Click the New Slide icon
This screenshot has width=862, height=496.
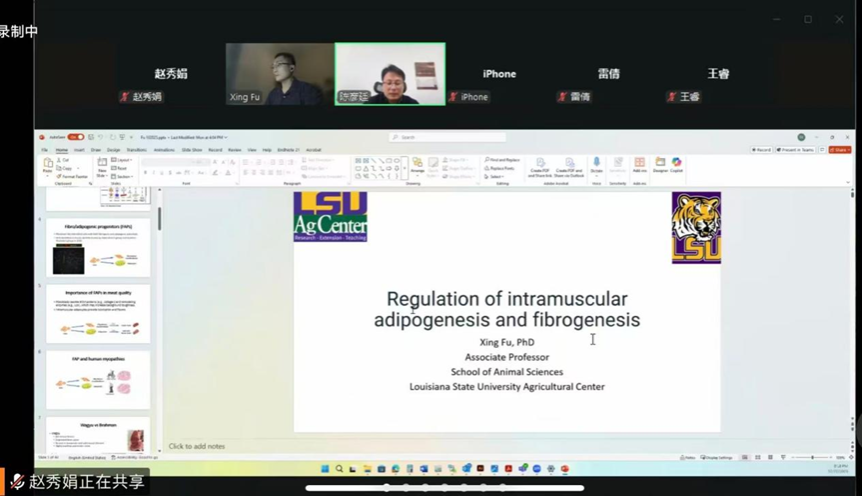tap(102, 165)
